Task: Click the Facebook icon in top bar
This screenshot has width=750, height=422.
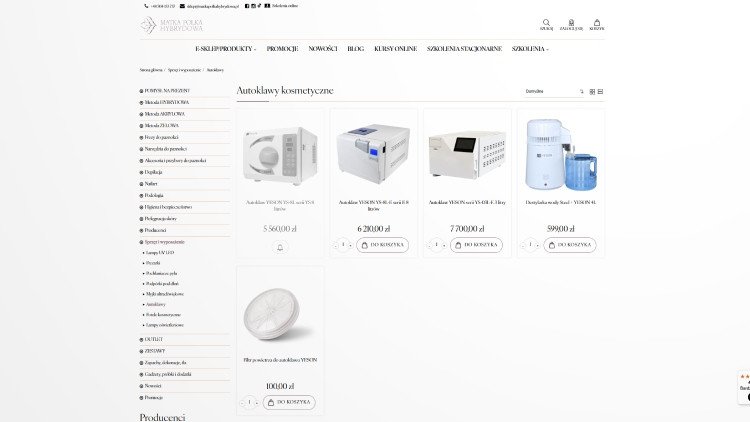Action: tap(247, 5)
